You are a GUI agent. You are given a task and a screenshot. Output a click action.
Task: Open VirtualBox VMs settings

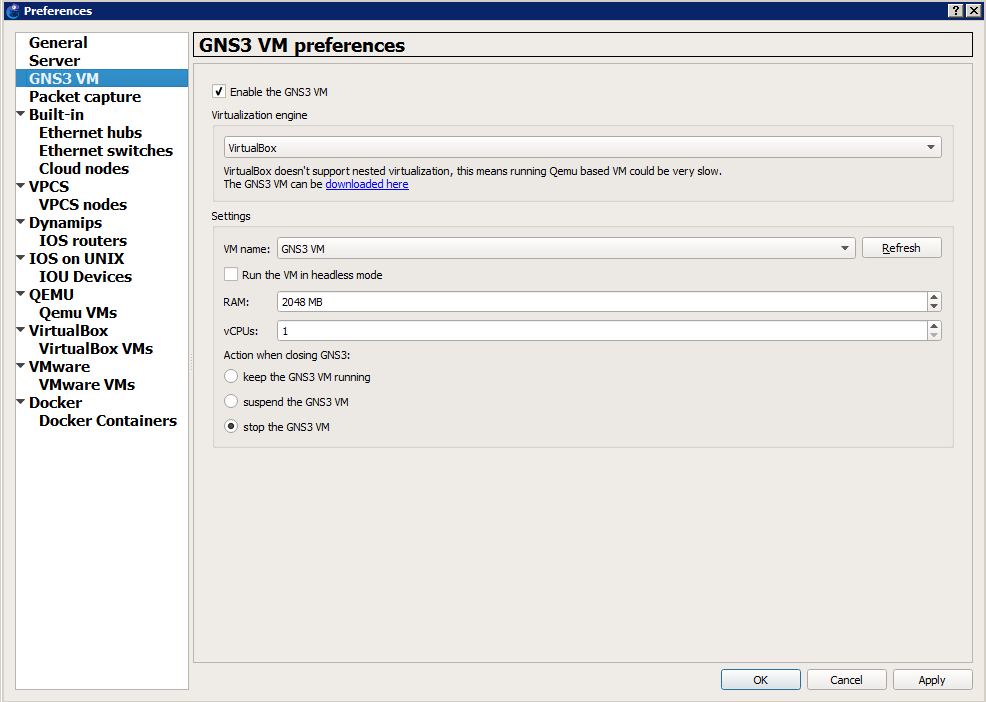[96, 348]
